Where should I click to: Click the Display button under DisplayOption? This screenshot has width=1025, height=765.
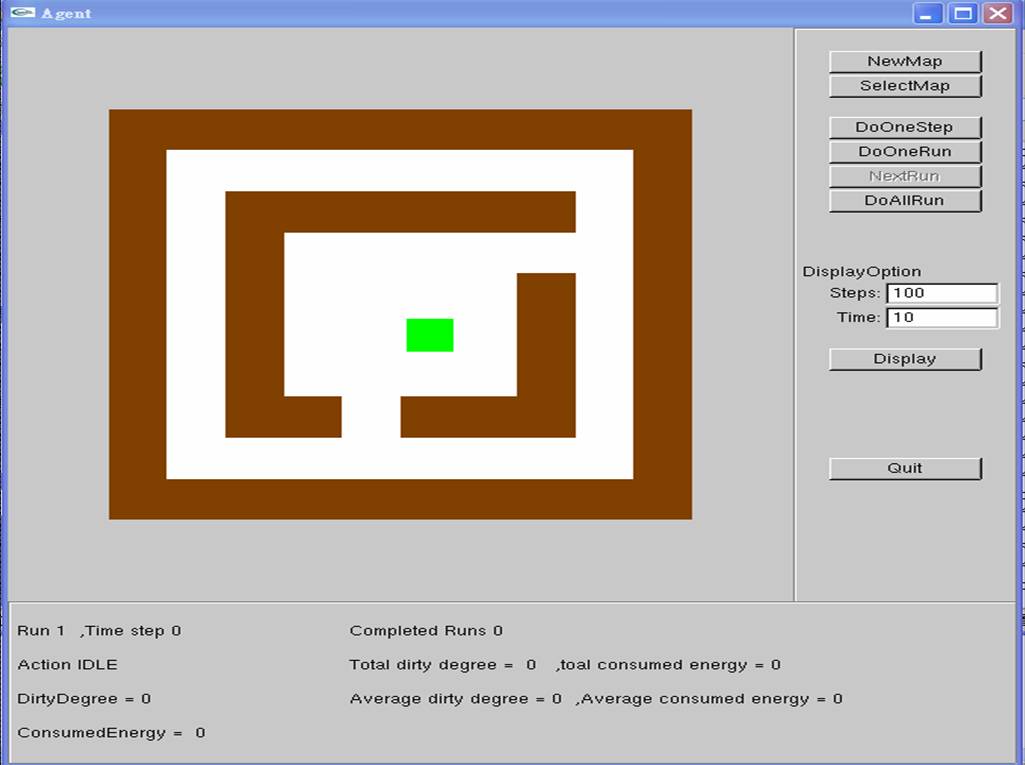point(904,358)
